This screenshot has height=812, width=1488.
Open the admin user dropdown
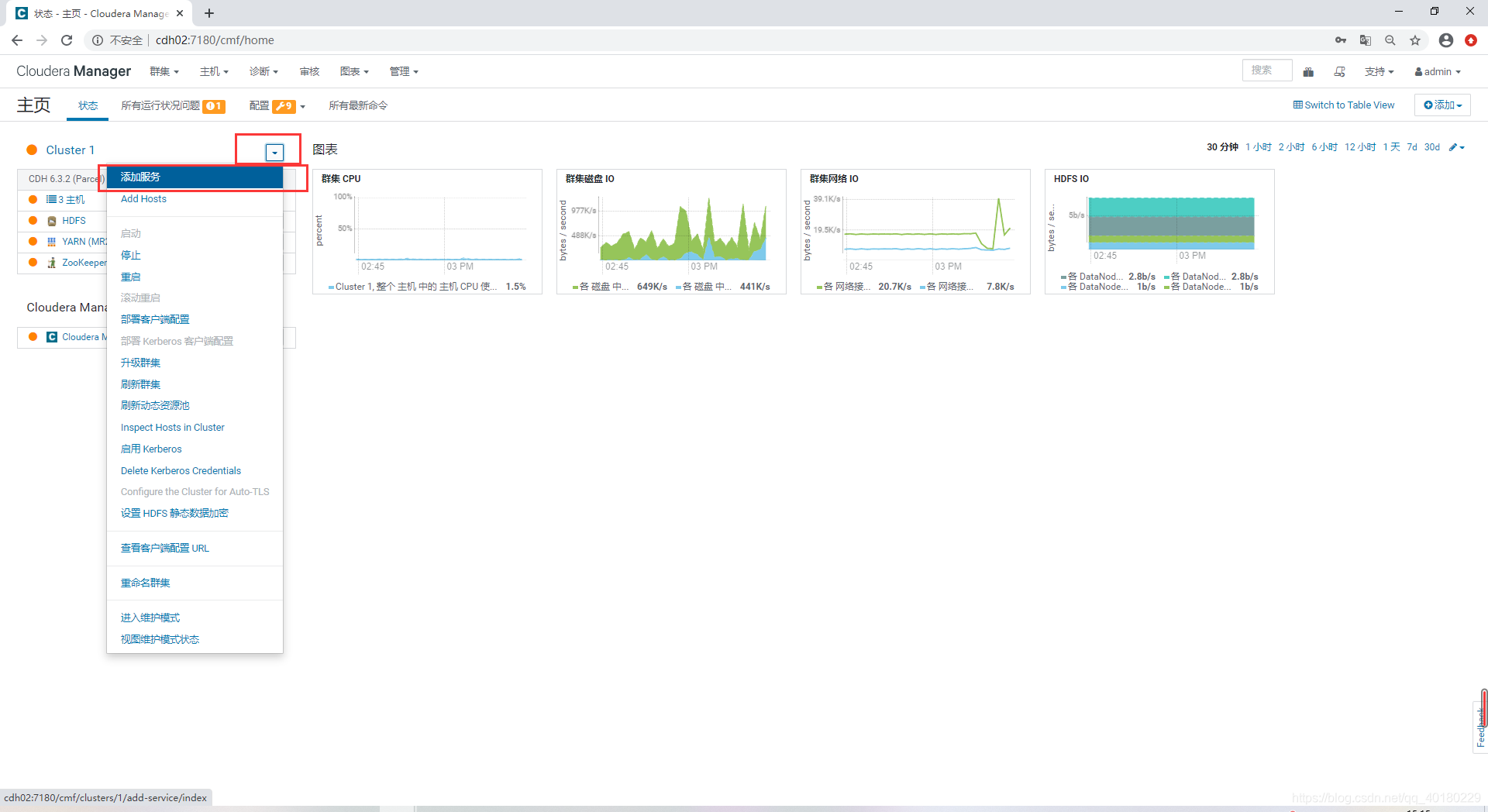[x=1438, y=71]
